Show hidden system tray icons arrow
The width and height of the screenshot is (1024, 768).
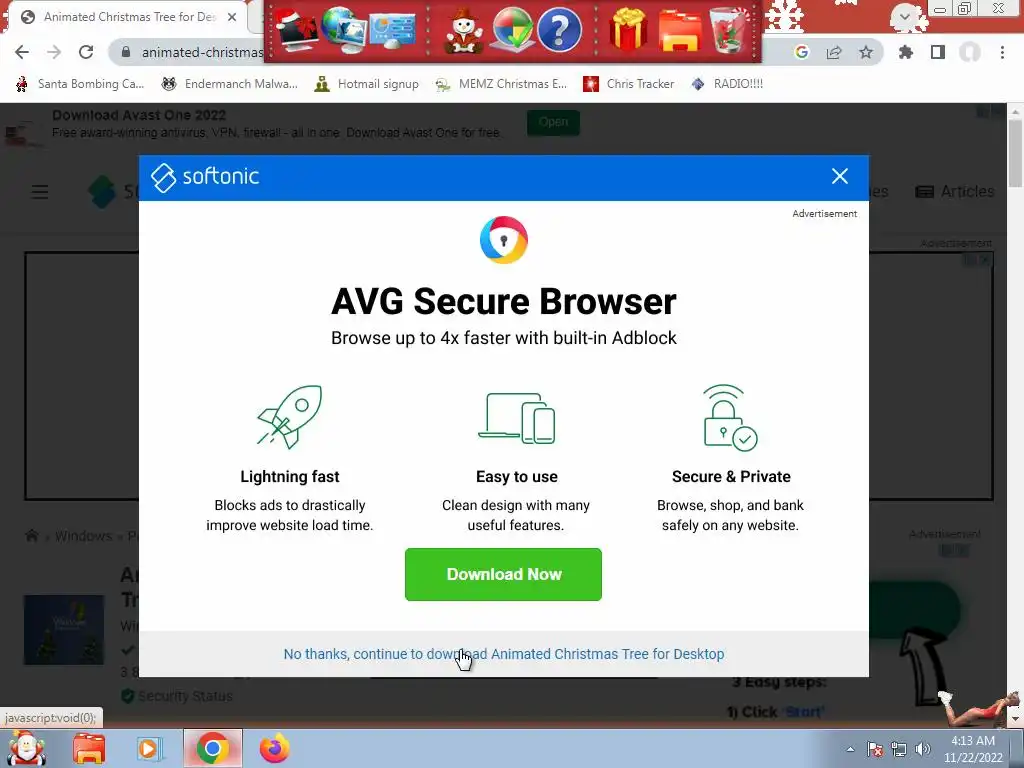coord(850,749)
